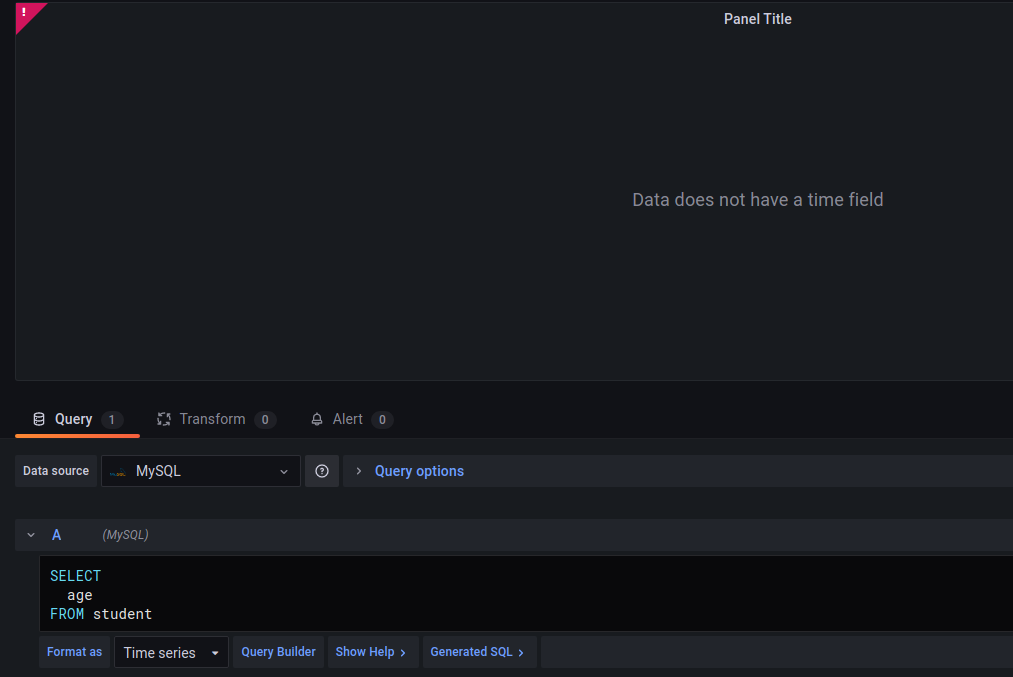Viewport: 1013px width, 677px height.
Task: Click the (MySQL) label in query row
Action: (x=125, y=535)
